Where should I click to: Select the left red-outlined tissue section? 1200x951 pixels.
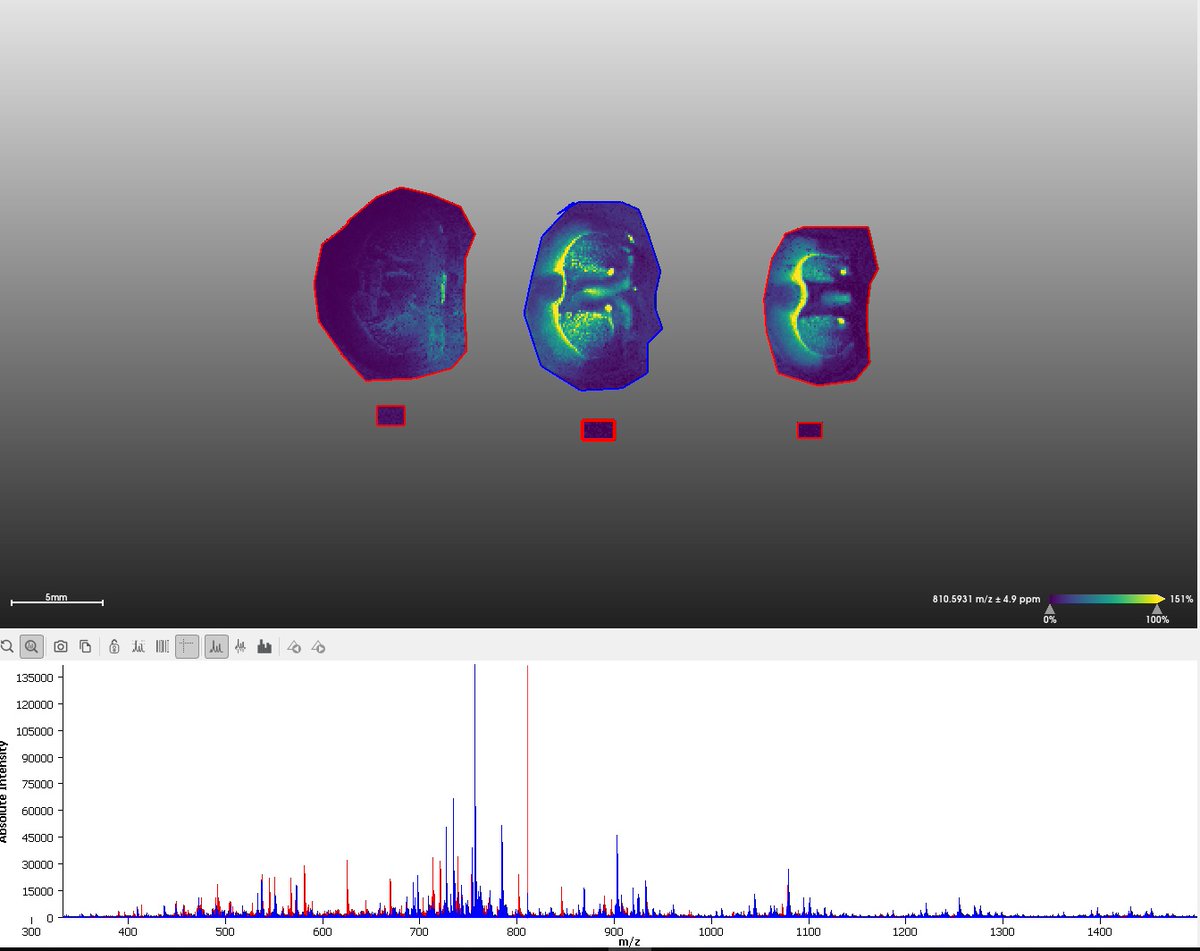[x=394, y=285]
